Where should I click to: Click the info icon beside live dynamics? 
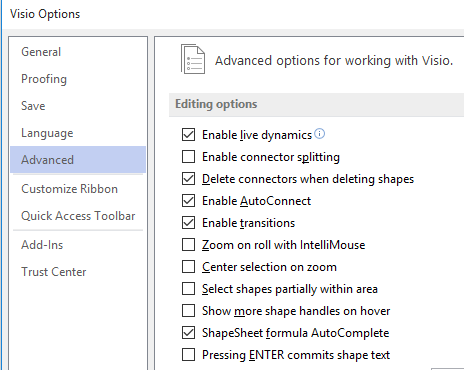pos(319,134)
